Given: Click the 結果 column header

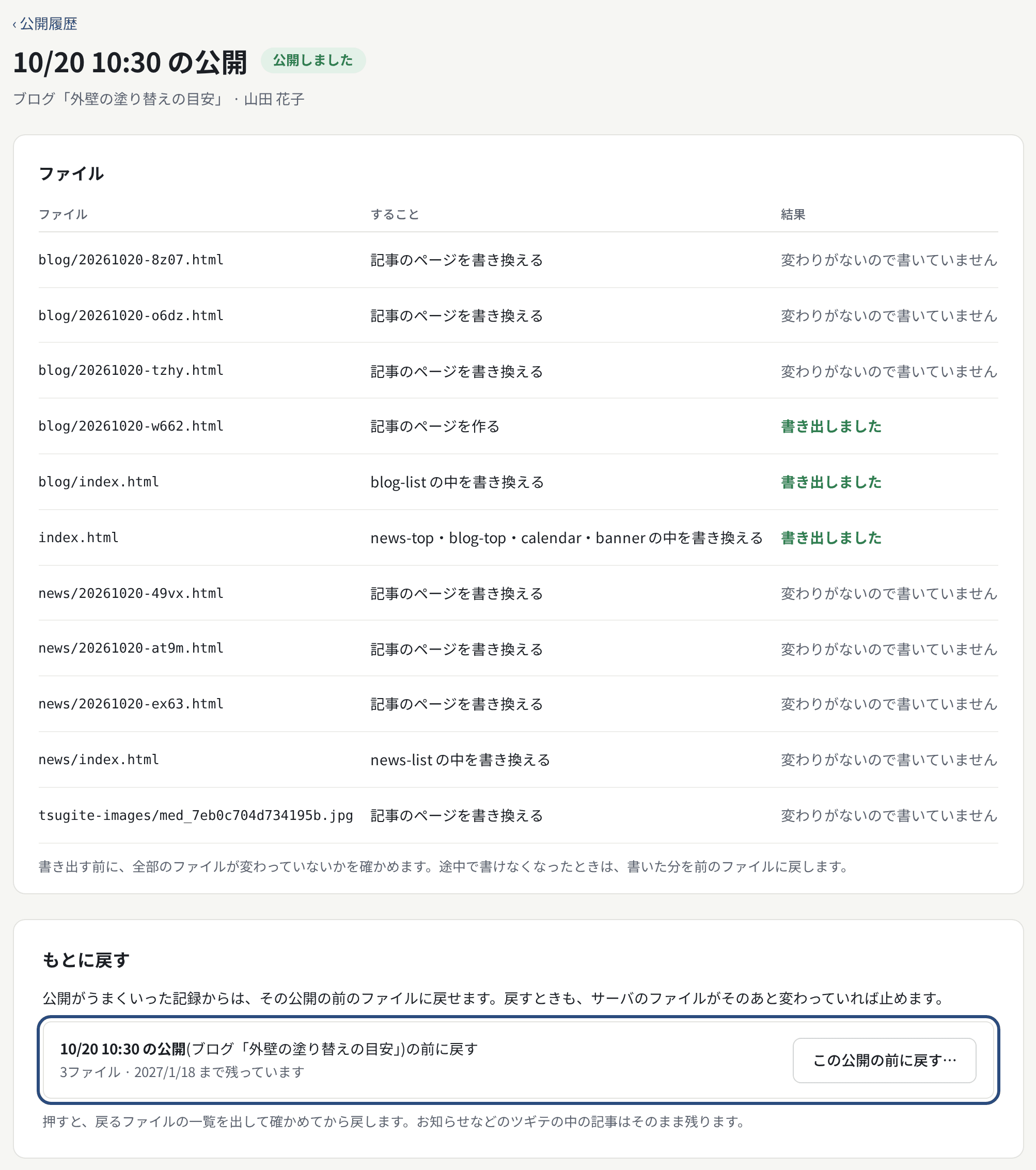Looking at the screenshot, I should 793,214.
